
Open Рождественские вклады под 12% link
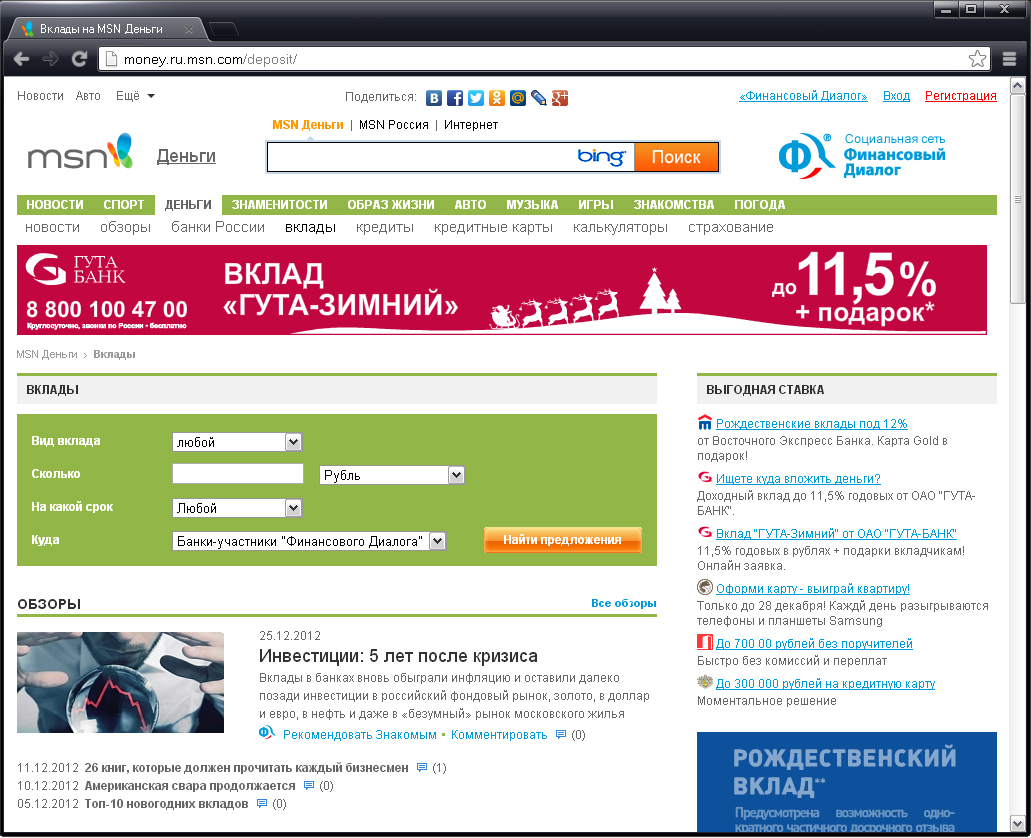click(811, 424)
